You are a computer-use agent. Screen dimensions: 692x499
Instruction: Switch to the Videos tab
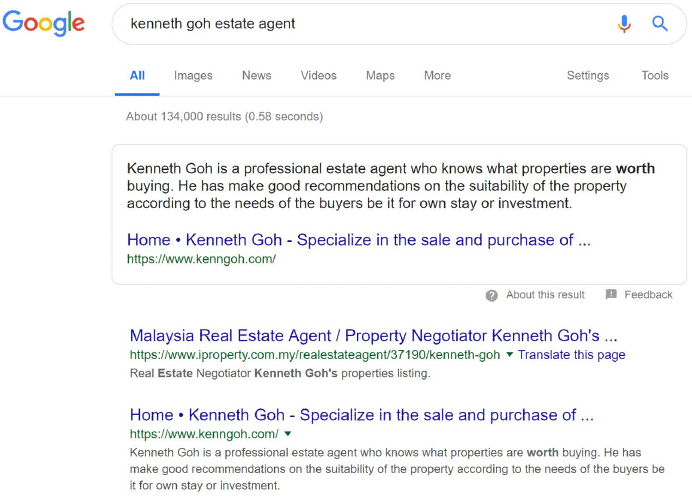click(319, 75)
